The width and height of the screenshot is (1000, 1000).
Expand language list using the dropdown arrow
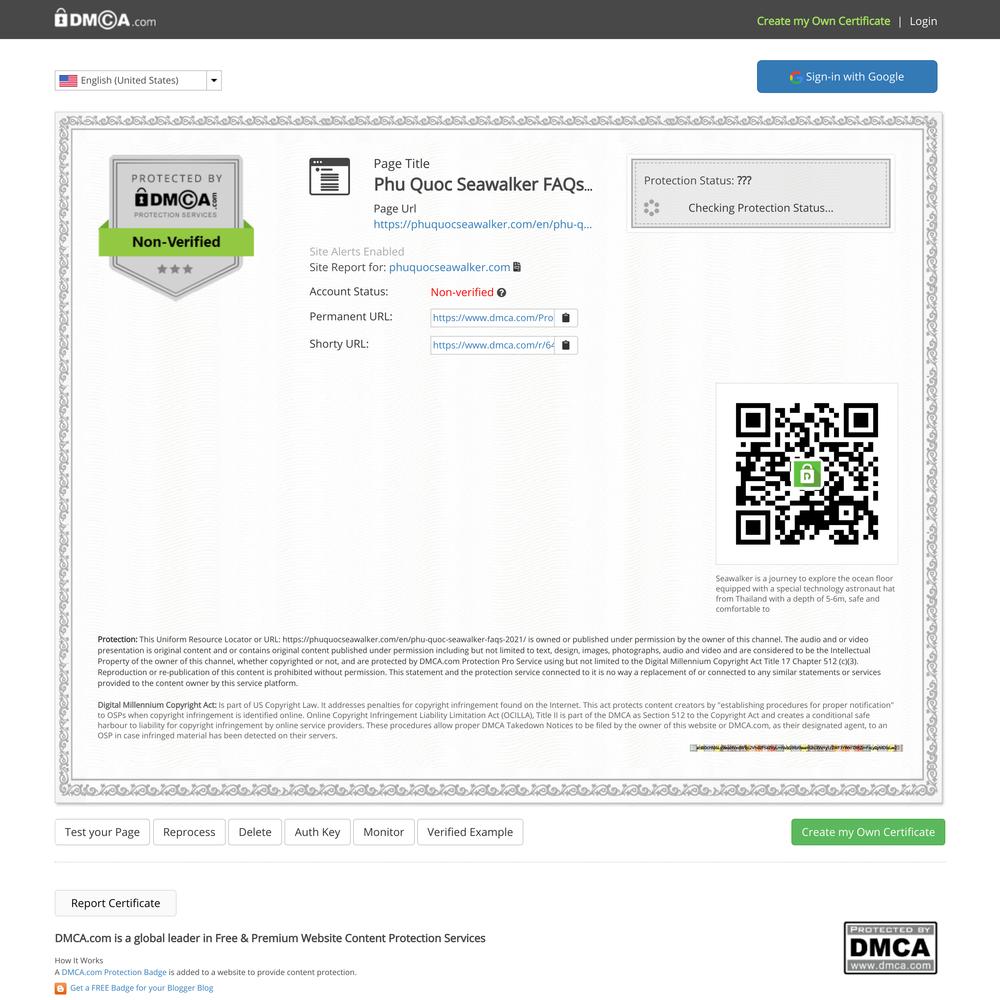pyautogui.click(x=214, y=80)
